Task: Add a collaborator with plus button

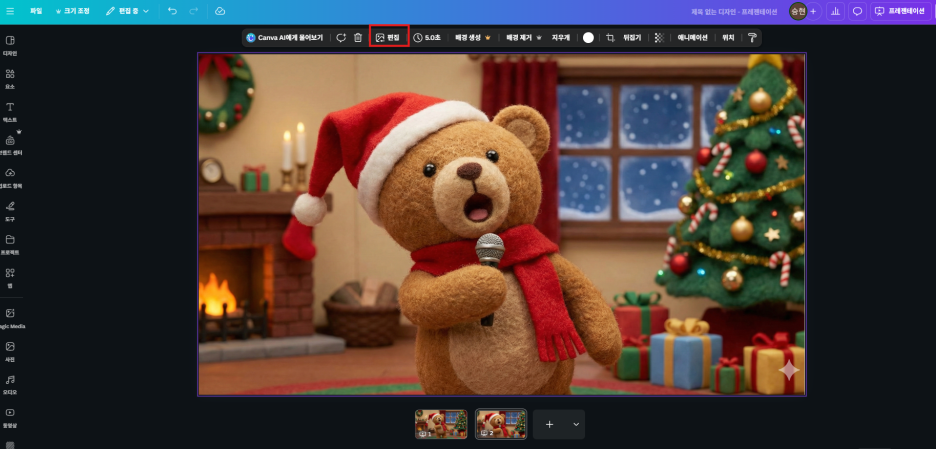Action: click(813, 11)
